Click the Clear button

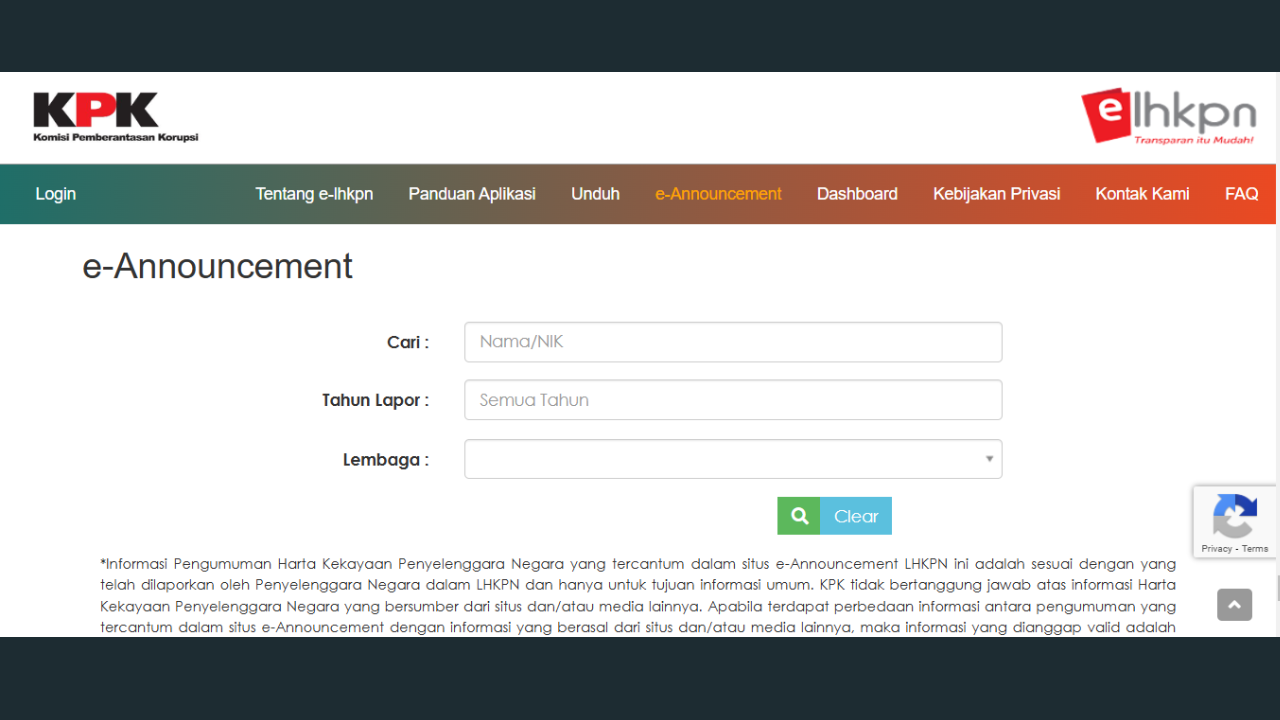point(856,516)
